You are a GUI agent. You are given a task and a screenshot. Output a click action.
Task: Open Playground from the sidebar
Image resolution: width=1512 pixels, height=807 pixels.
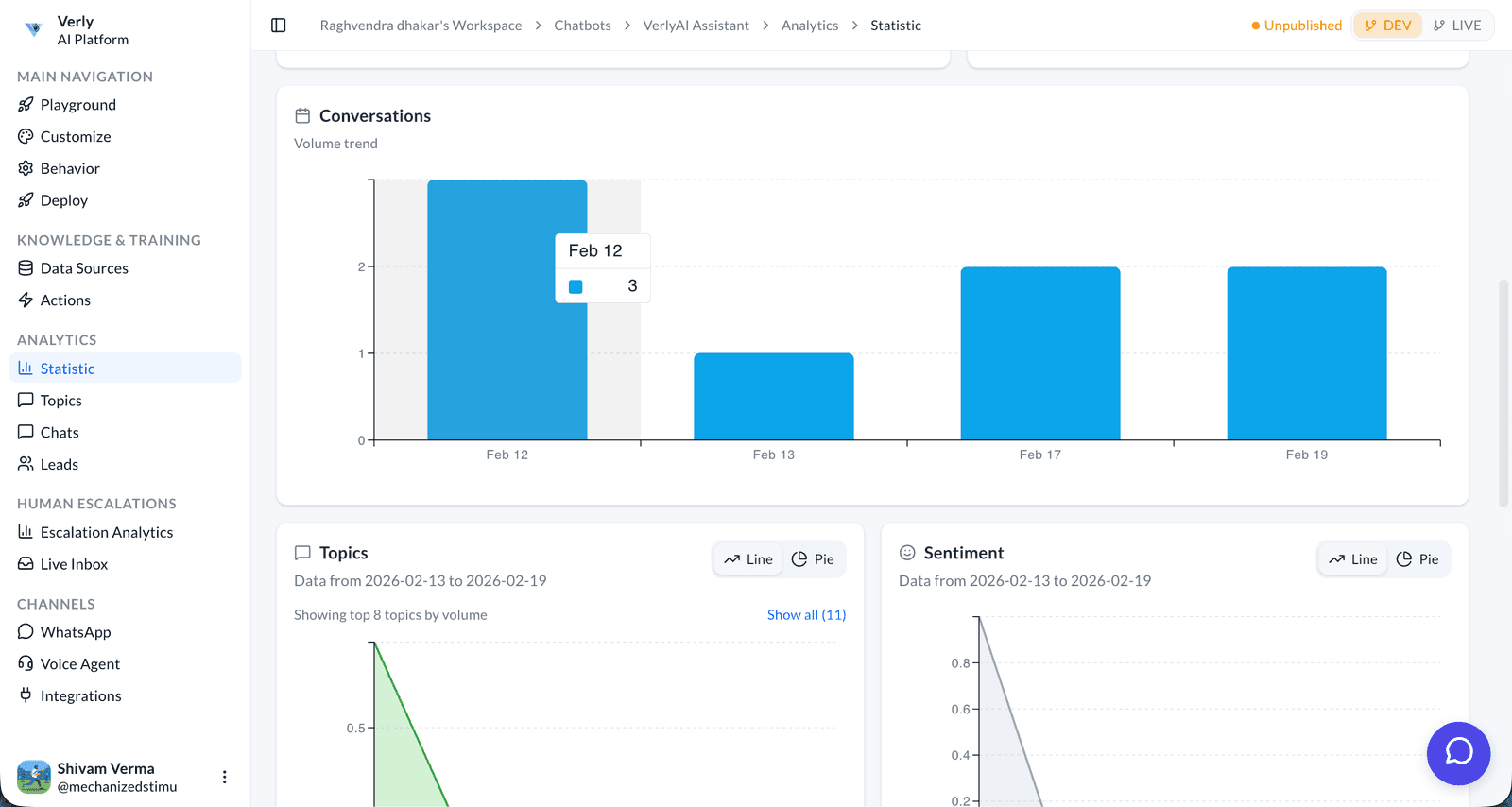[77, 105]
